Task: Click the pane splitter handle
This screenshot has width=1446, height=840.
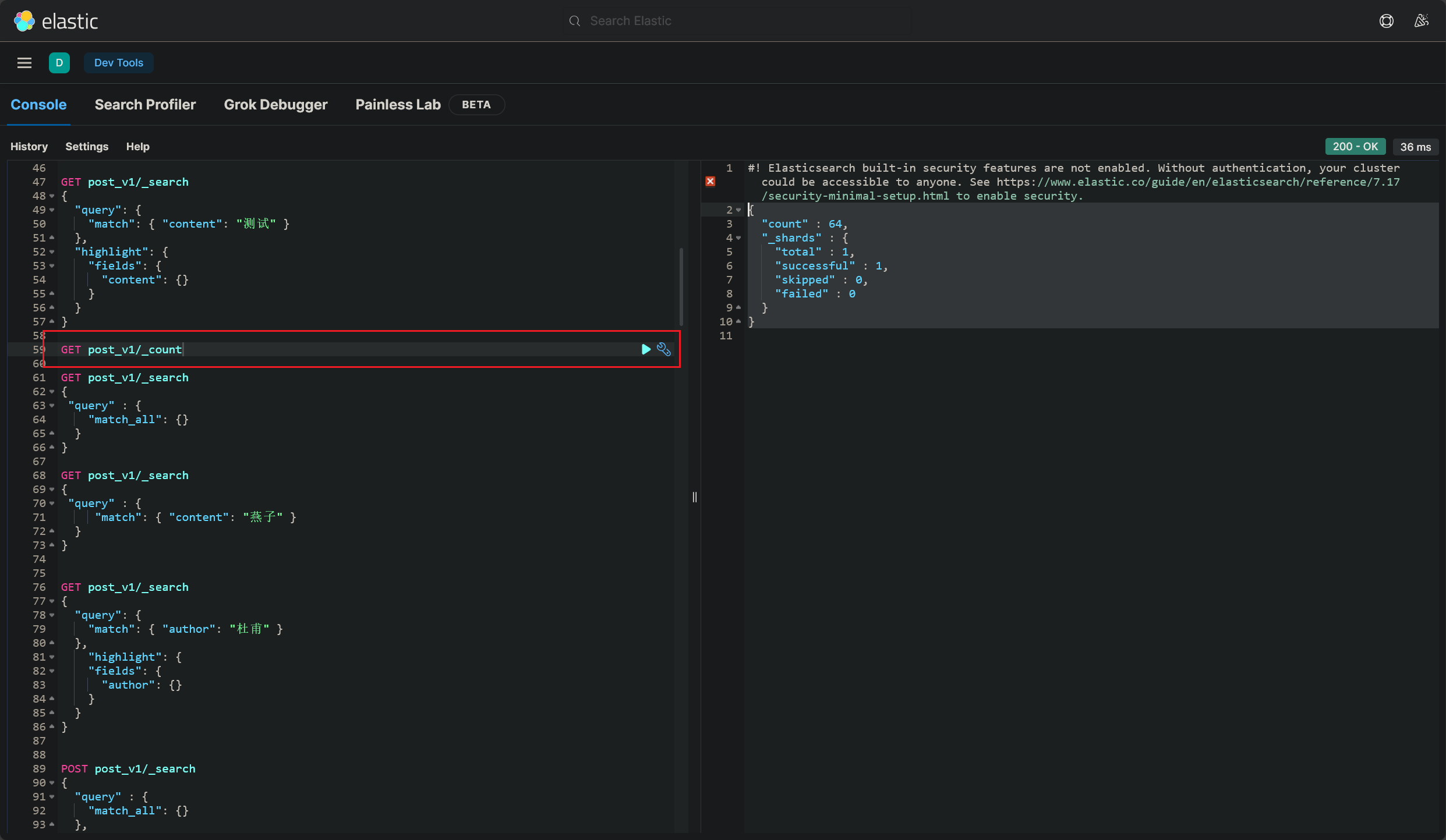Action: (x=694, y=497)
